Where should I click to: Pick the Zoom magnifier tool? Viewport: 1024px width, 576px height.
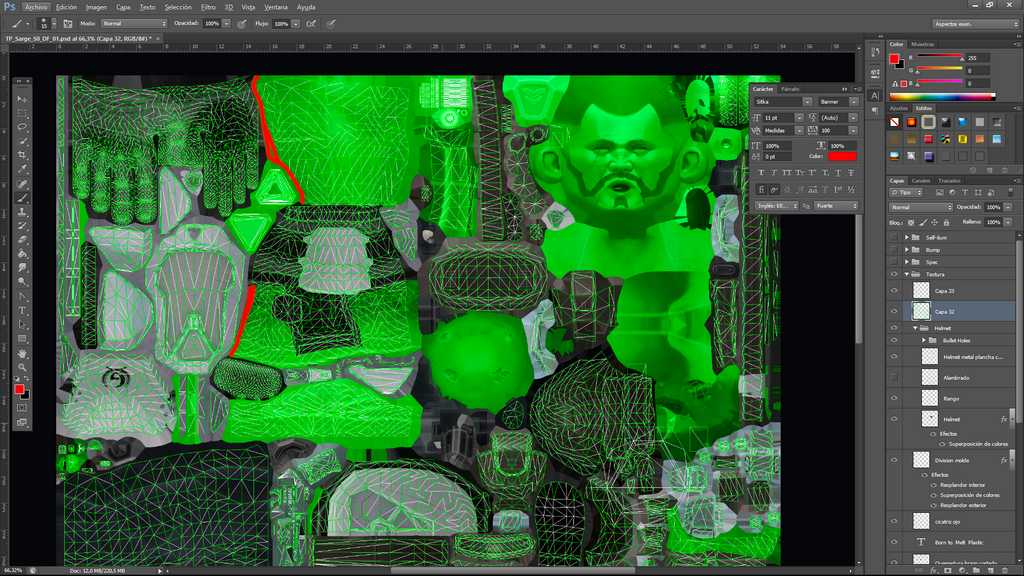[22, 367]
